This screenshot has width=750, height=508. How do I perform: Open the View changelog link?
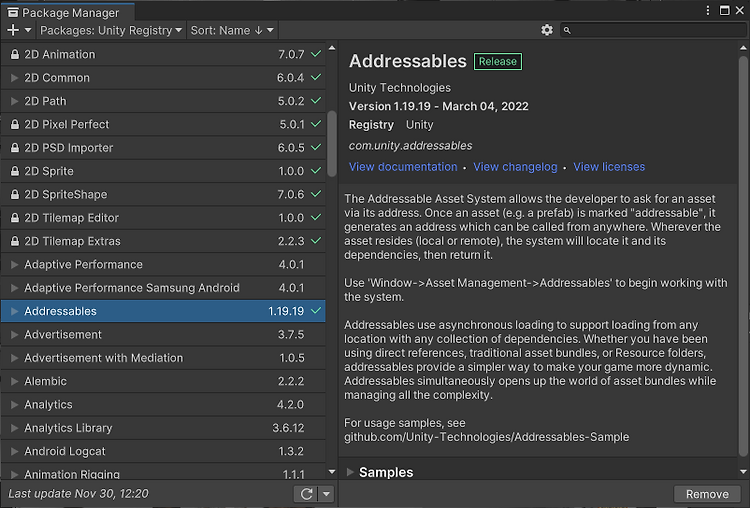coord(515,167)
